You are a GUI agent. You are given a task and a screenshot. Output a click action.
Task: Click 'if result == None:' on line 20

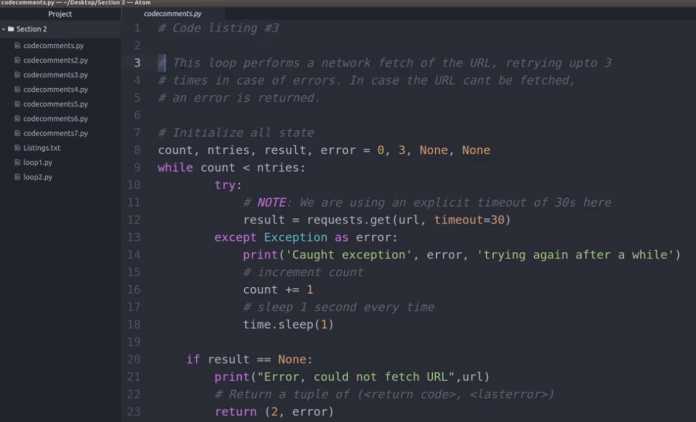(249, 359)
